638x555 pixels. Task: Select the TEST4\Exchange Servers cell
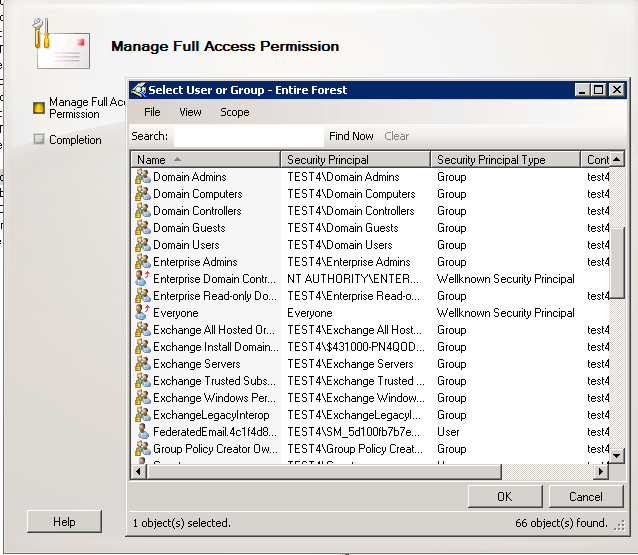click(x=350, y=364)
